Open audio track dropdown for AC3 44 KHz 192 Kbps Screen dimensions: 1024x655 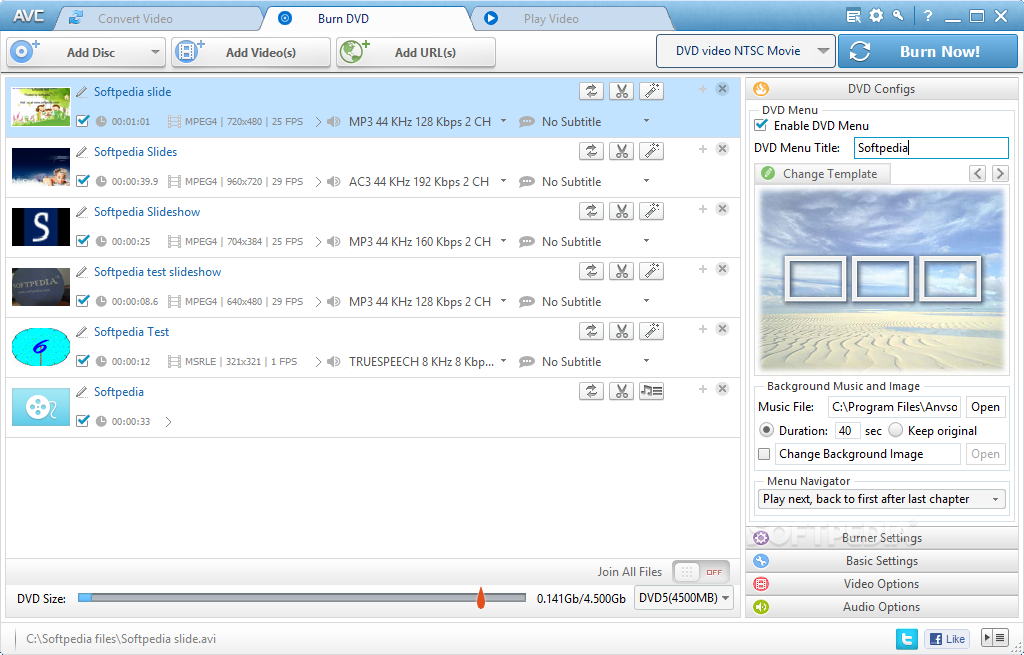(x=503, y=181)
